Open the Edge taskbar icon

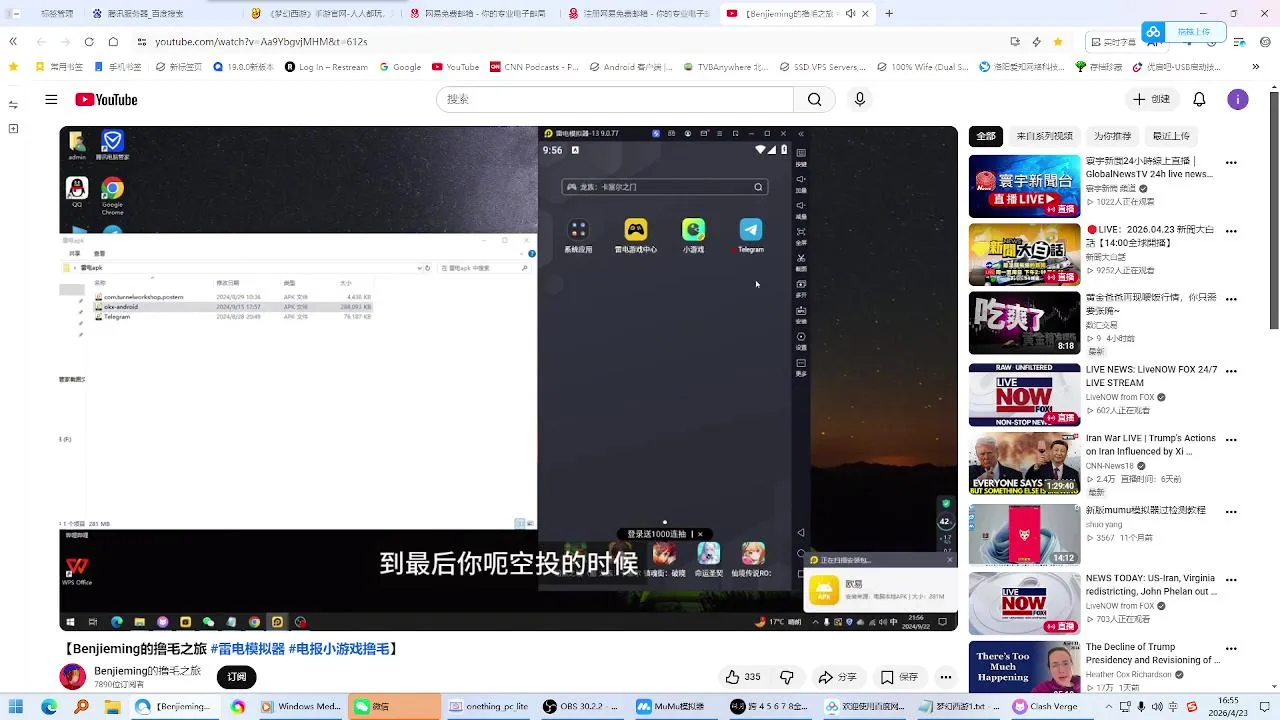coord(49,706)
